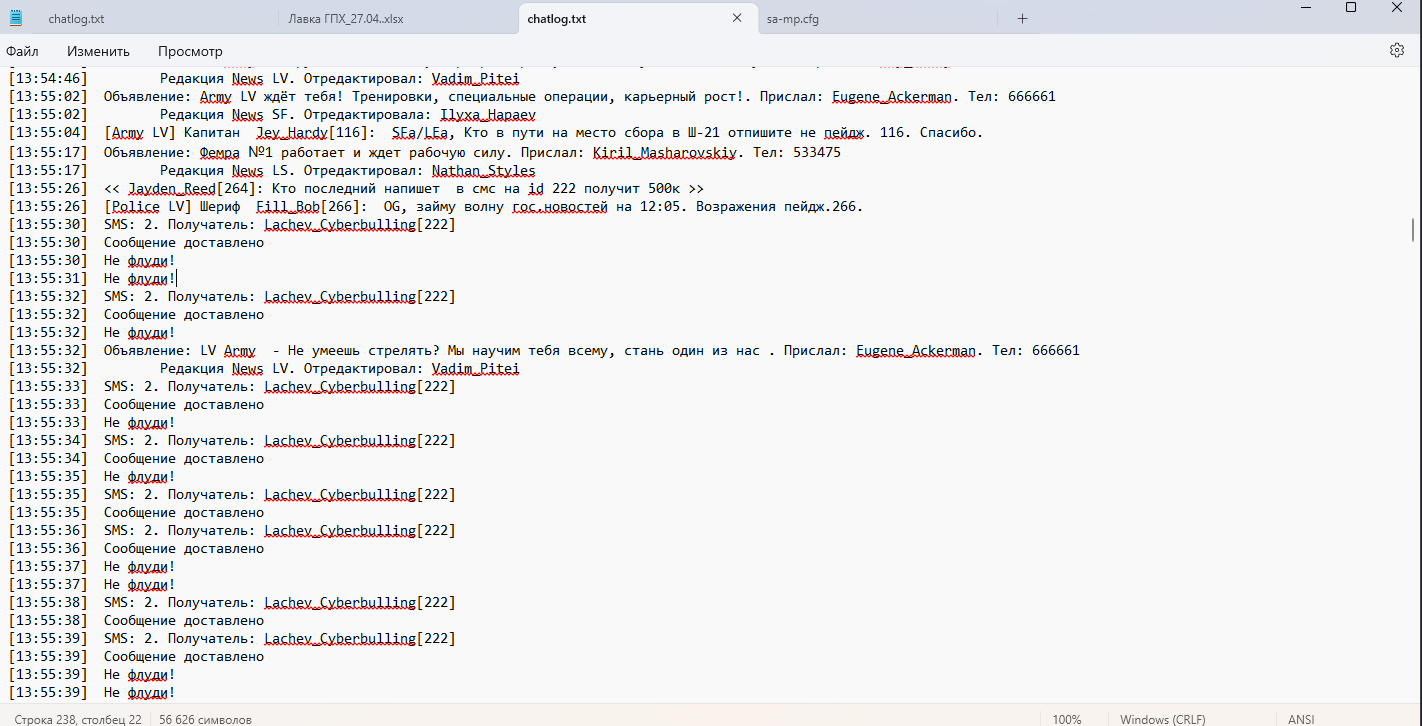1422x726 pixels.
Task: Click the Notepad app icon in title bar
Action: tap(16, 18)
